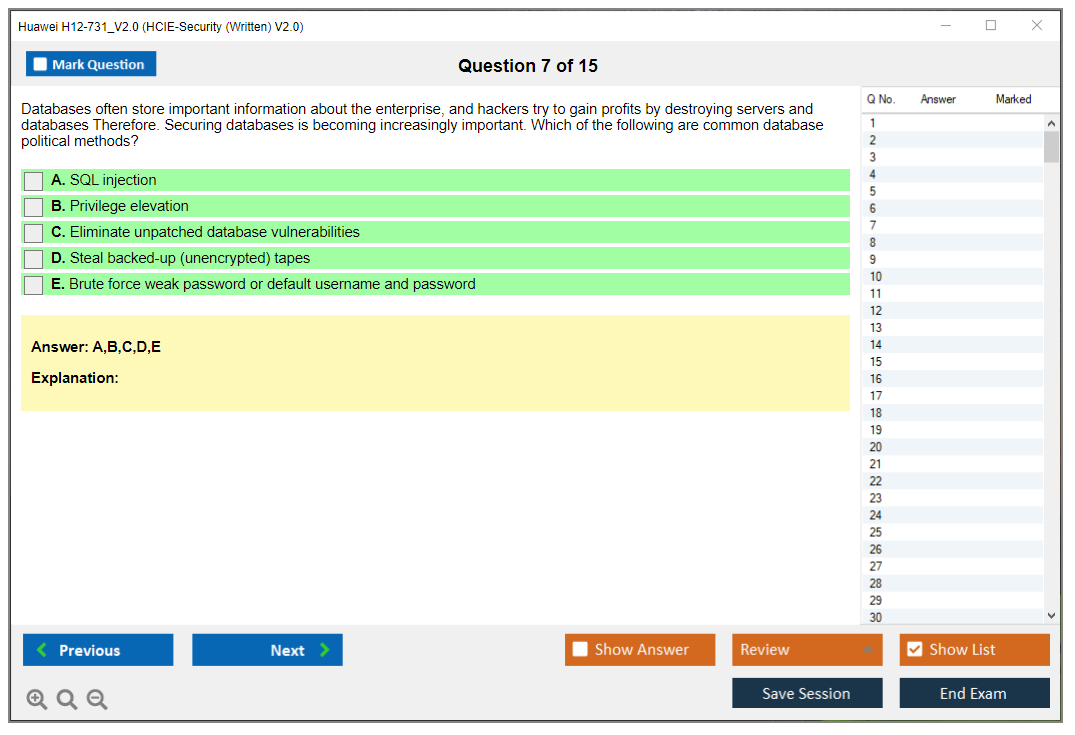Choose option E Brute force weak password

tap(34, 285)
